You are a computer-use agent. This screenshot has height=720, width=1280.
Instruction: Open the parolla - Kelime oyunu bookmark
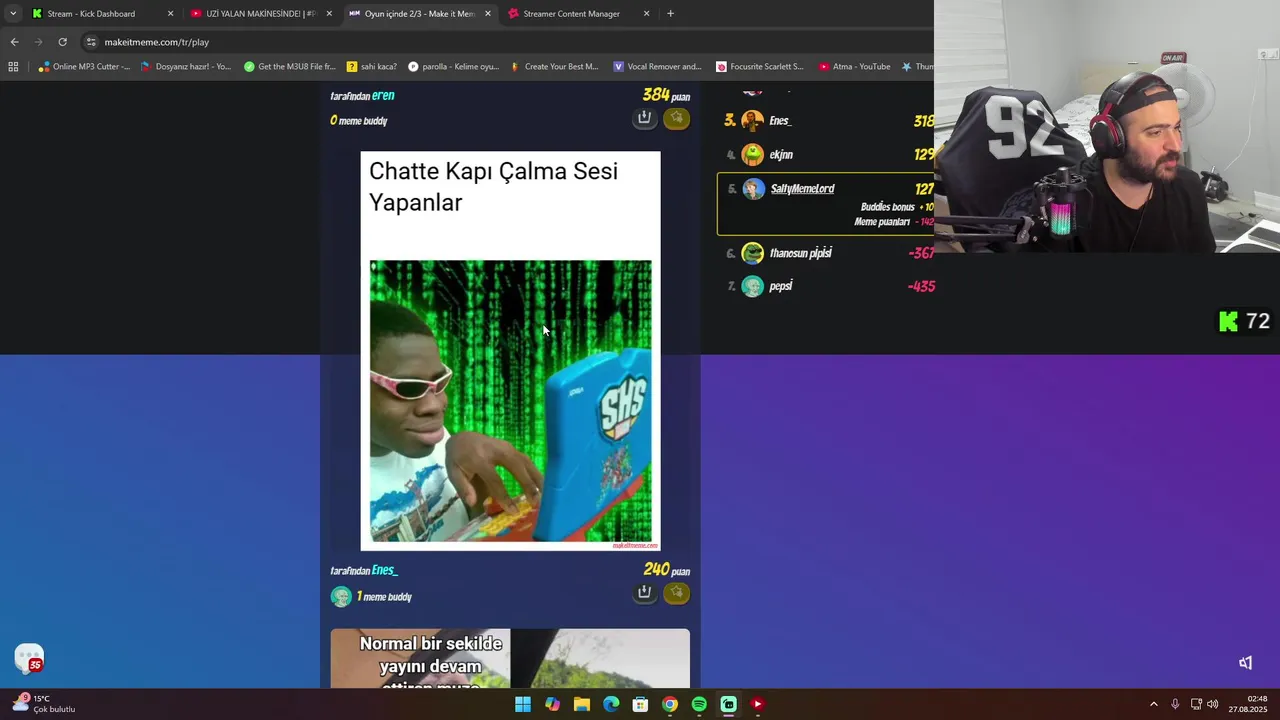453,67
